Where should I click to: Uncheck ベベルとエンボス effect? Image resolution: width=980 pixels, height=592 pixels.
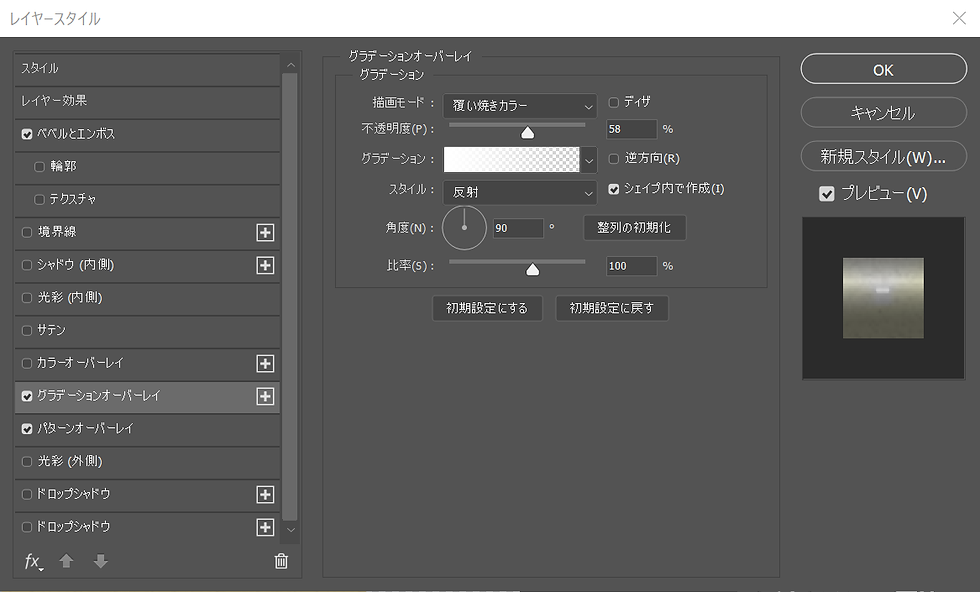[x=27, y=134]
